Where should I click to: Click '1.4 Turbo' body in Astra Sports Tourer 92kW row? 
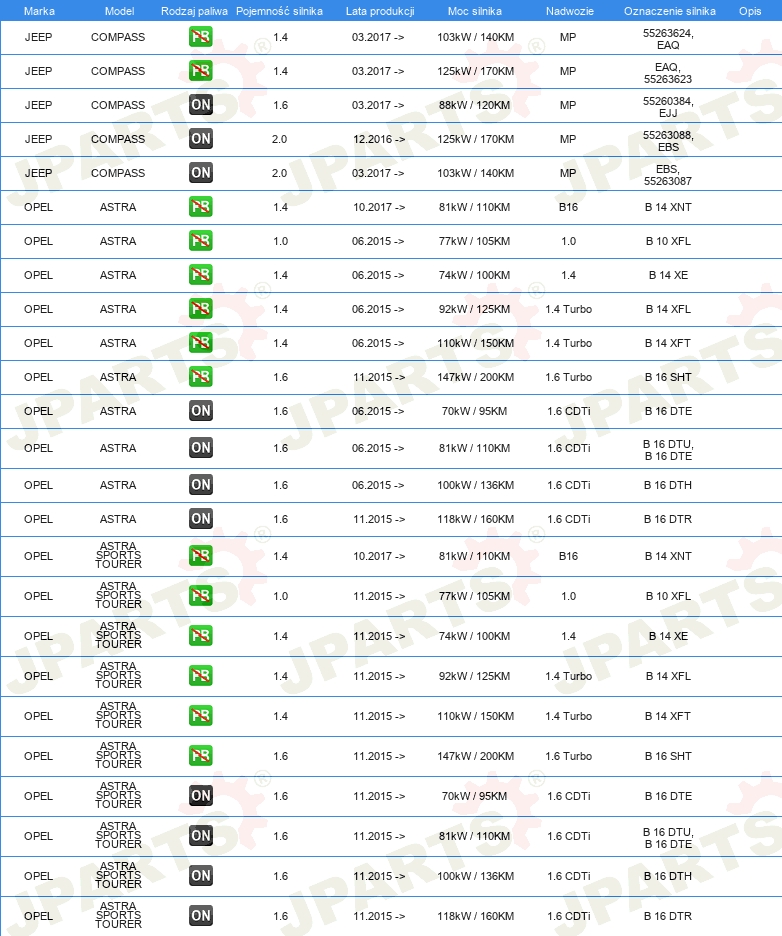[x=568, y=676]
